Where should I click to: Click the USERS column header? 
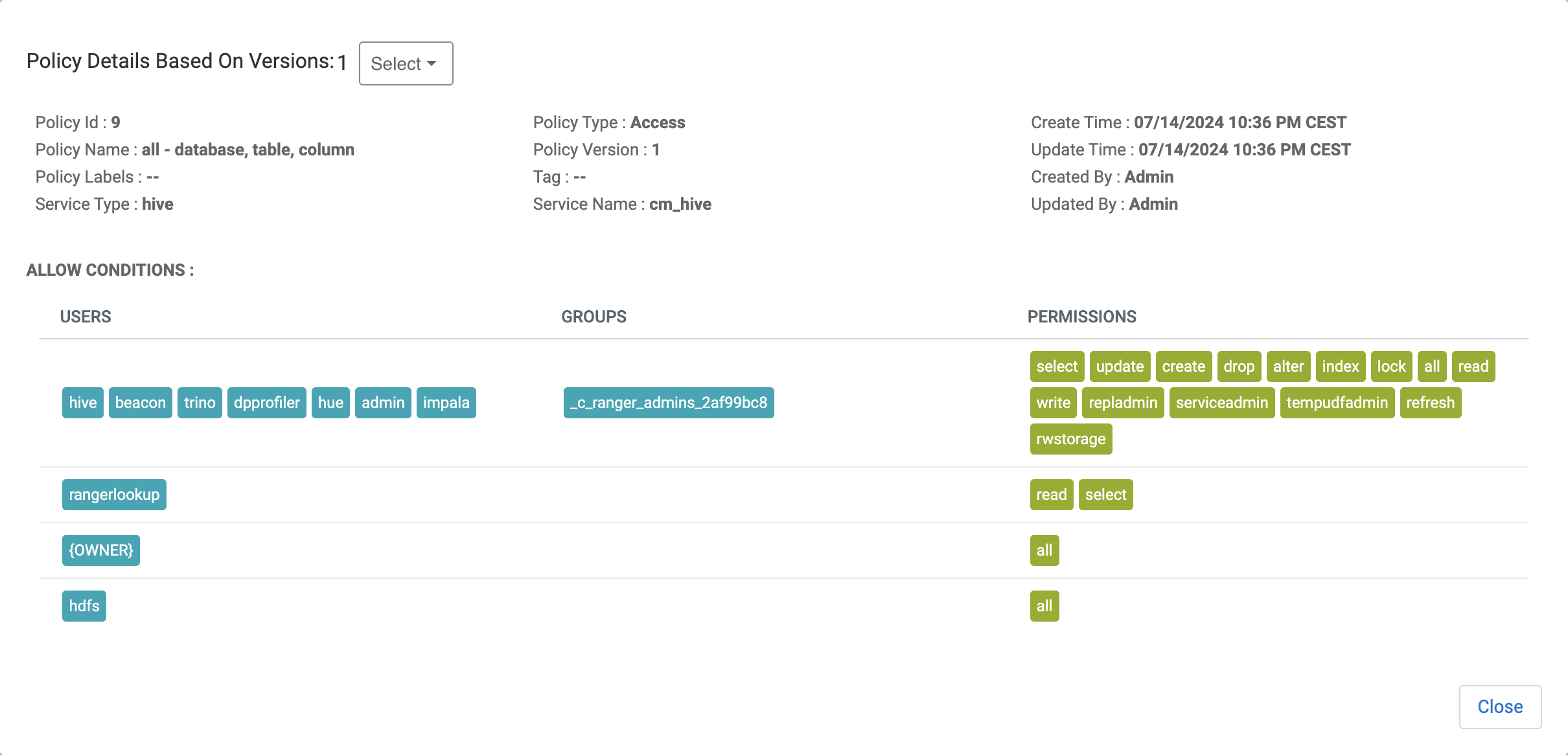click(86, 317)
